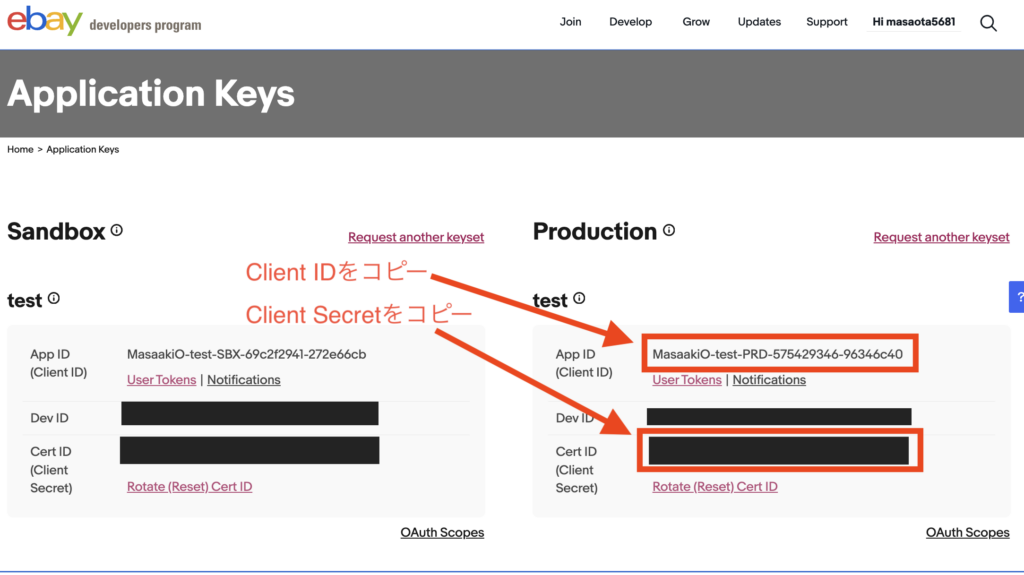This screenshot has width=1024, height=575.
Task: Open the blue help question-mark tab
Action: 1017,297
